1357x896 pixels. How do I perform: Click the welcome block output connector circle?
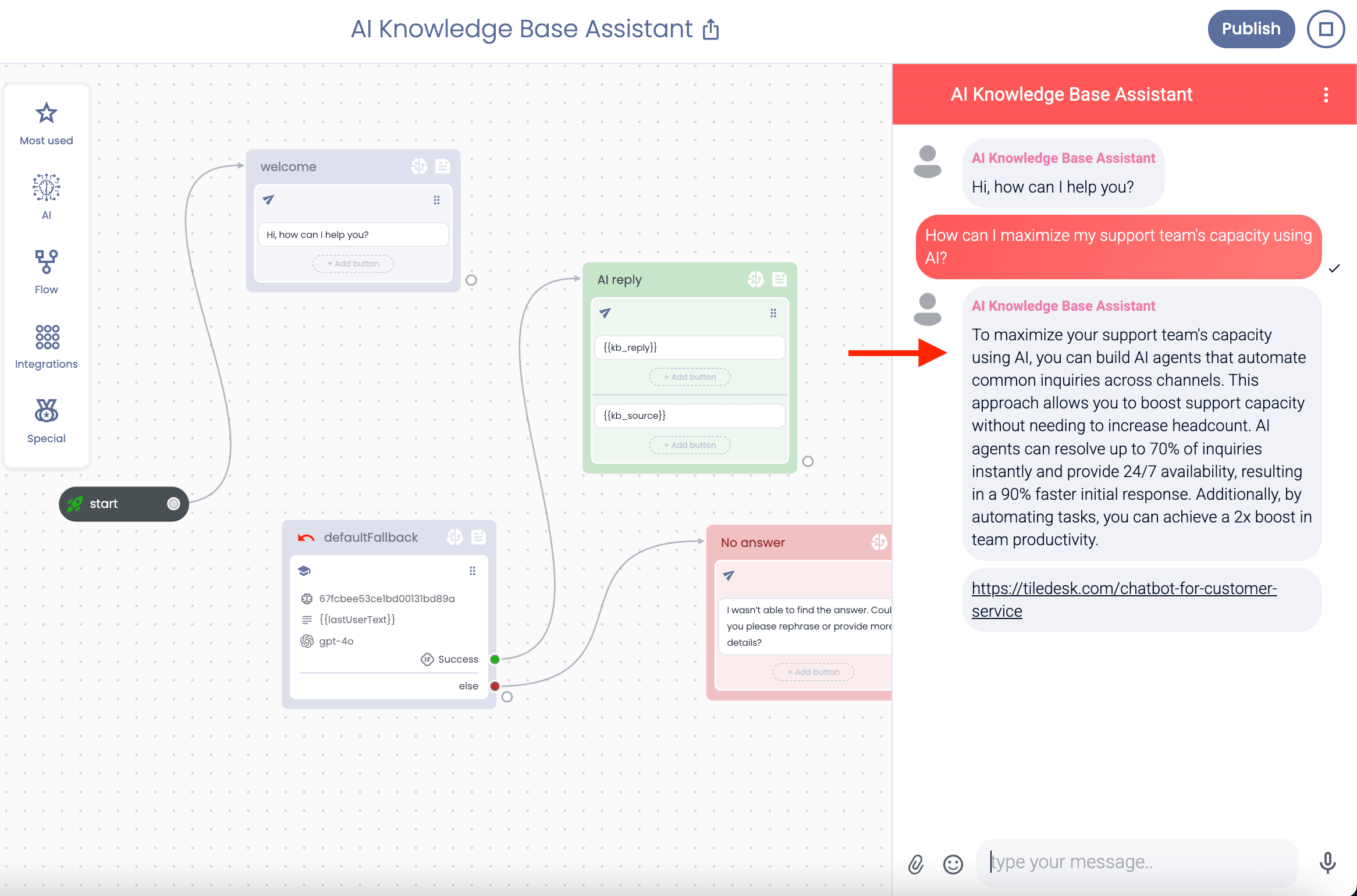[471, 280]
